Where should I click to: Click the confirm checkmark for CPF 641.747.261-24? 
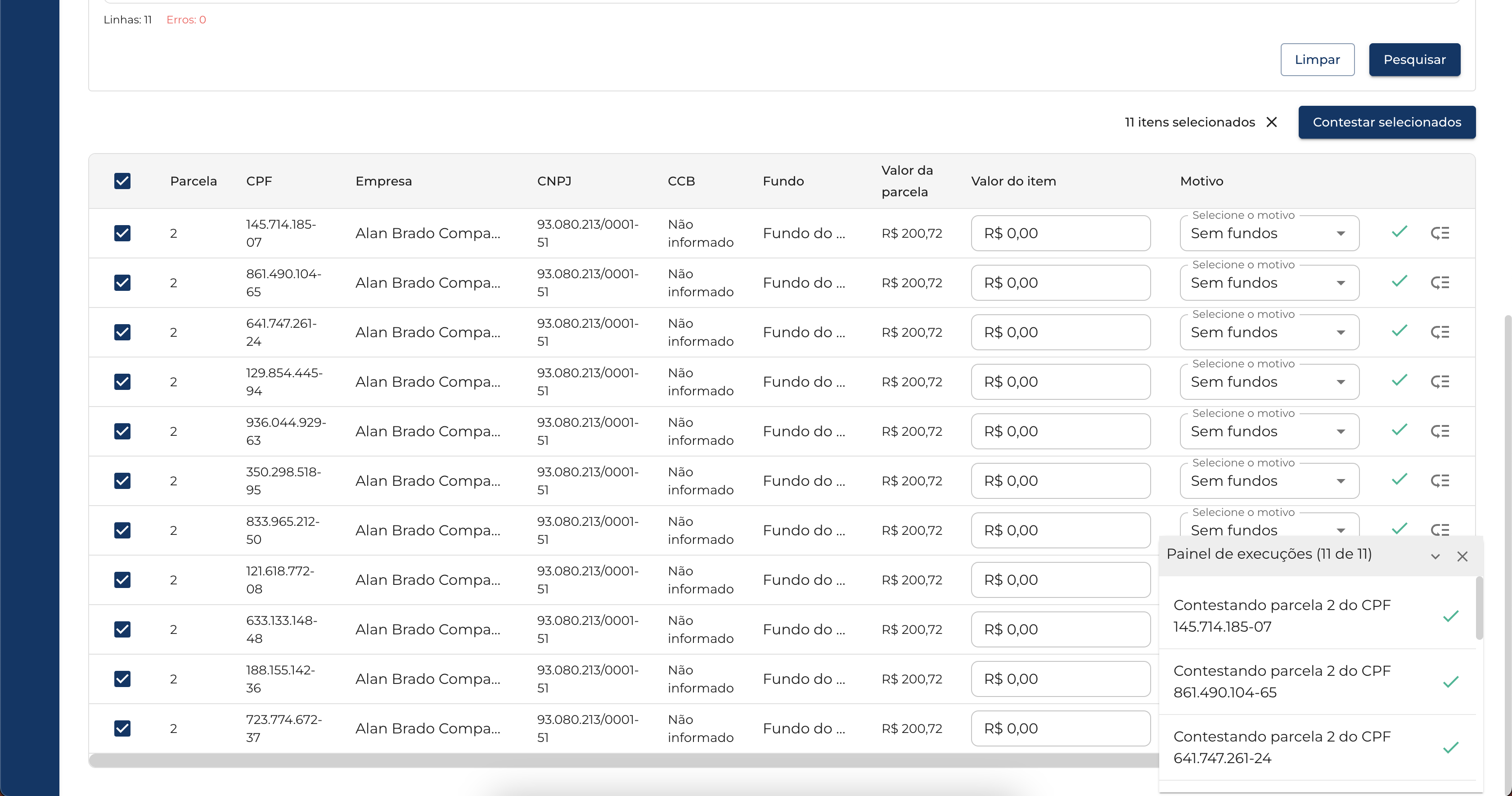(1399, 331)
